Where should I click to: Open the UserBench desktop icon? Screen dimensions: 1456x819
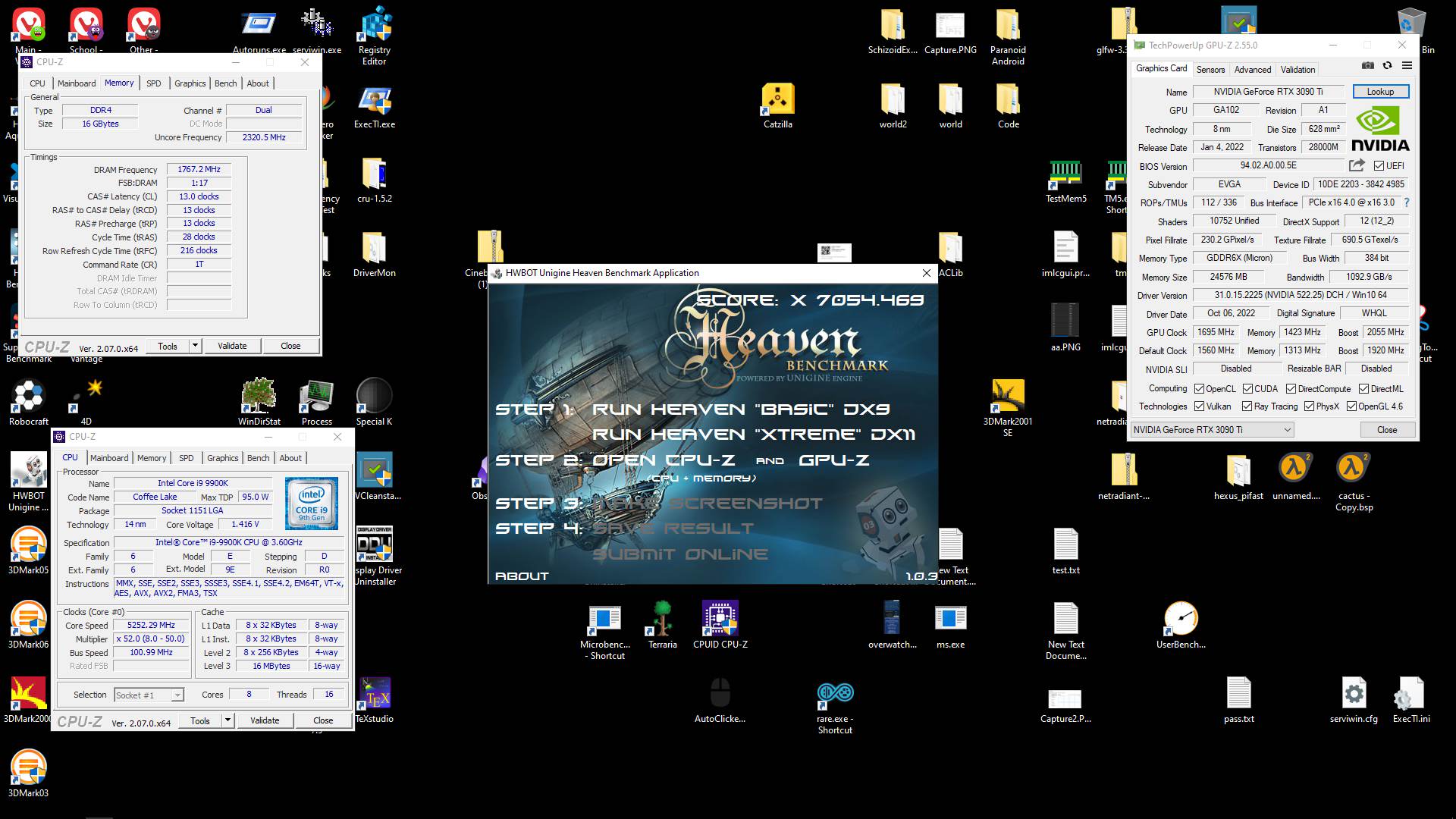[1181, 625]
